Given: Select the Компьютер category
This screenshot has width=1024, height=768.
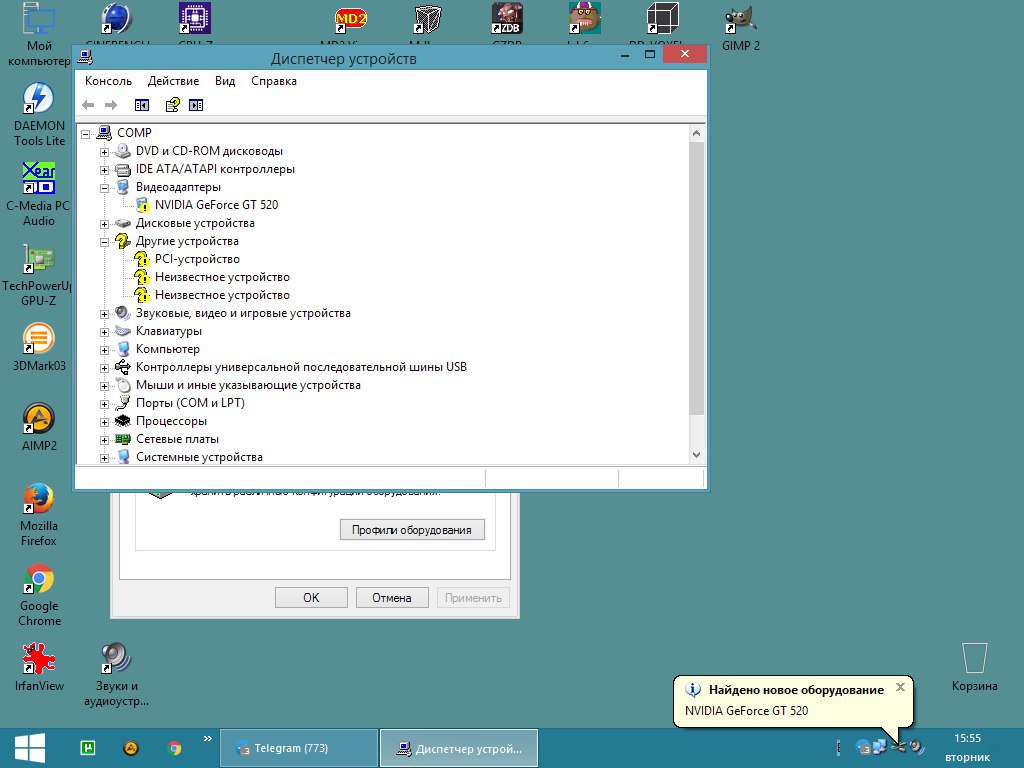Looking at the screenshot, I should [x=168, y=349].
